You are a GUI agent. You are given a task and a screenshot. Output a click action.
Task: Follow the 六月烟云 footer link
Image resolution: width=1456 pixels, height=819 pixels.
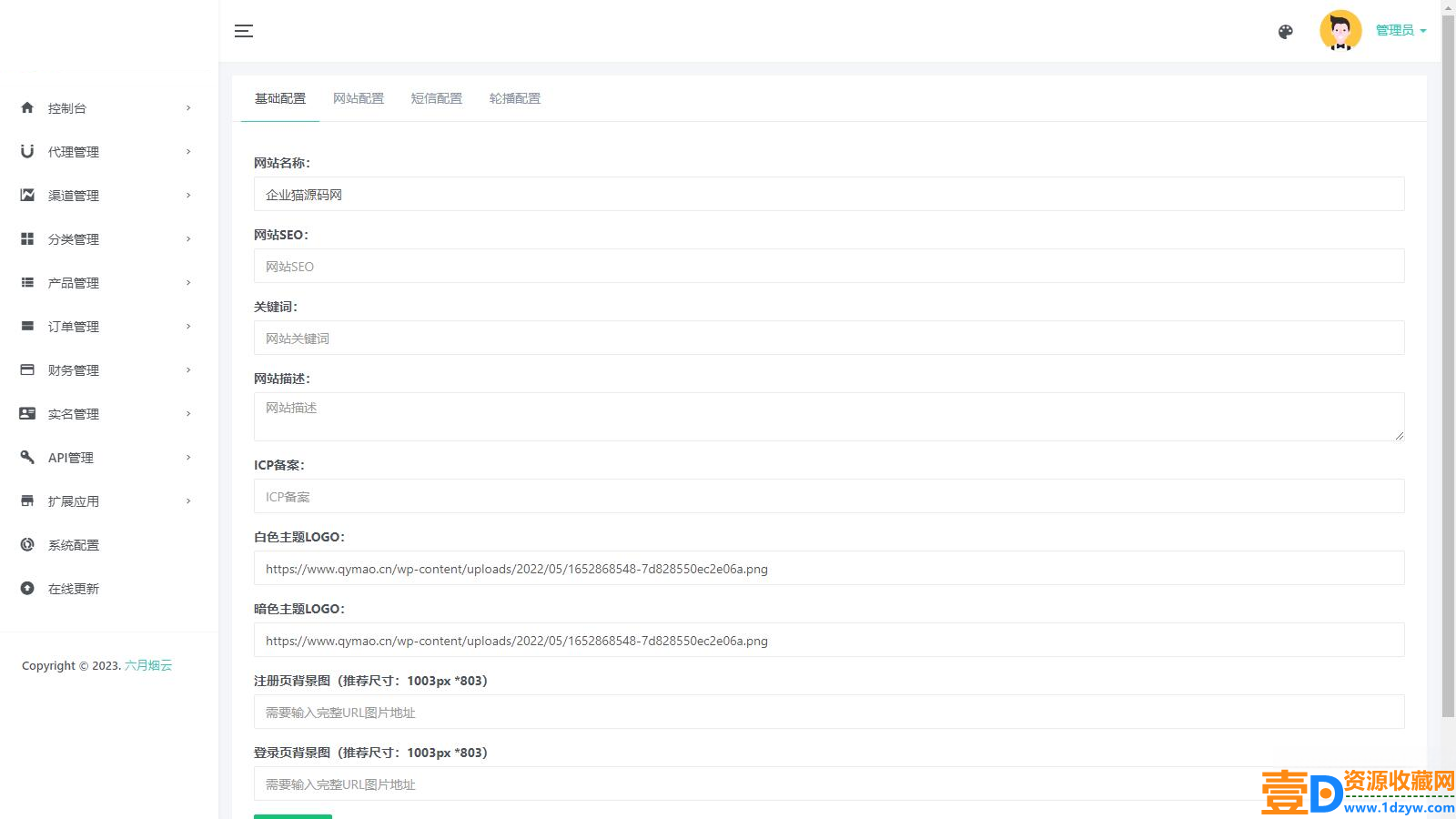[148, 665]
